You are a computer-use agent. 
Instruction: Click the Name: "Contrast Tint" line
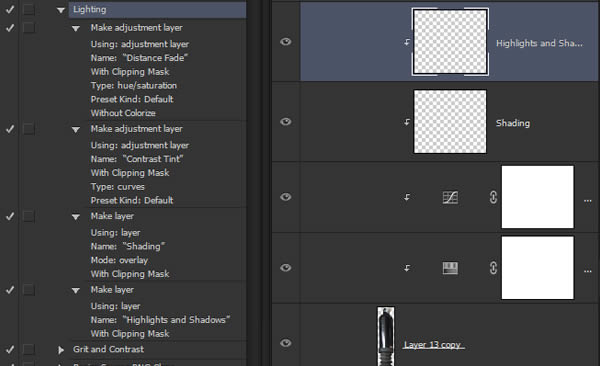(x=137, y=159)
